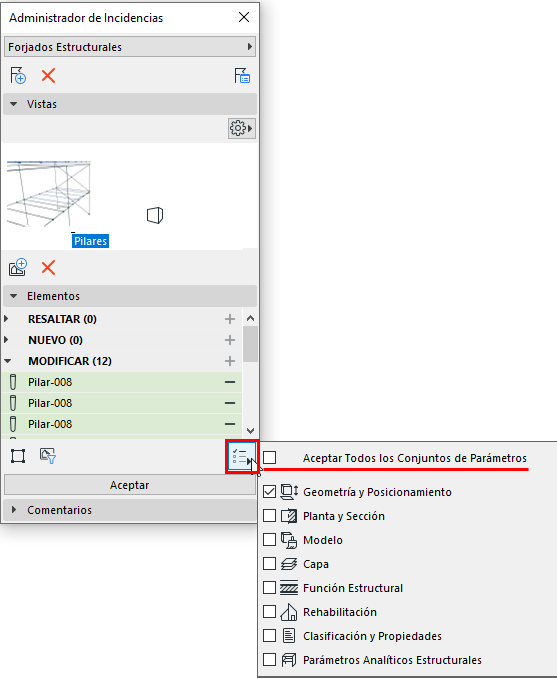Image resolution: width=557 pixels, height=679 pixels.
Task: Expand the RESALTAR (0) group
Action: (x=6, y=319)
